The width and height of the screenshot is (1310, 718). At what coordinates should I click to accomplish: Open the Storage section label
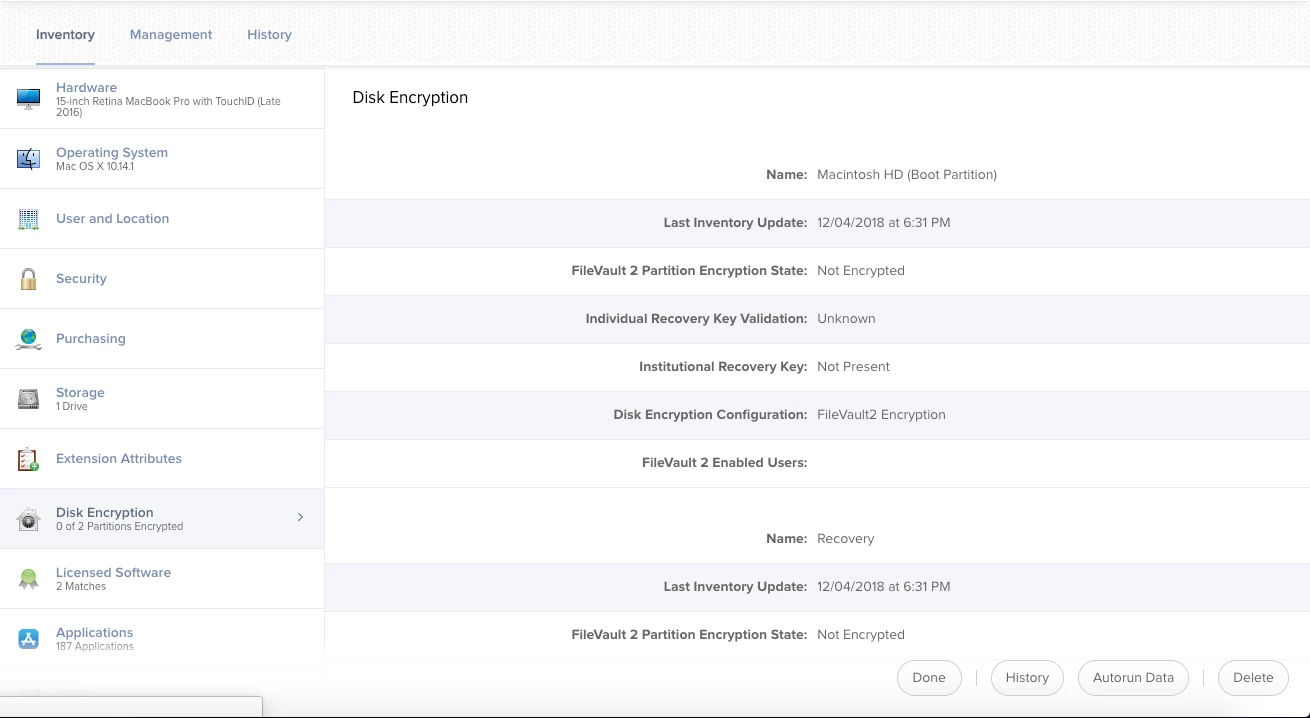click(x=80, y=392)
